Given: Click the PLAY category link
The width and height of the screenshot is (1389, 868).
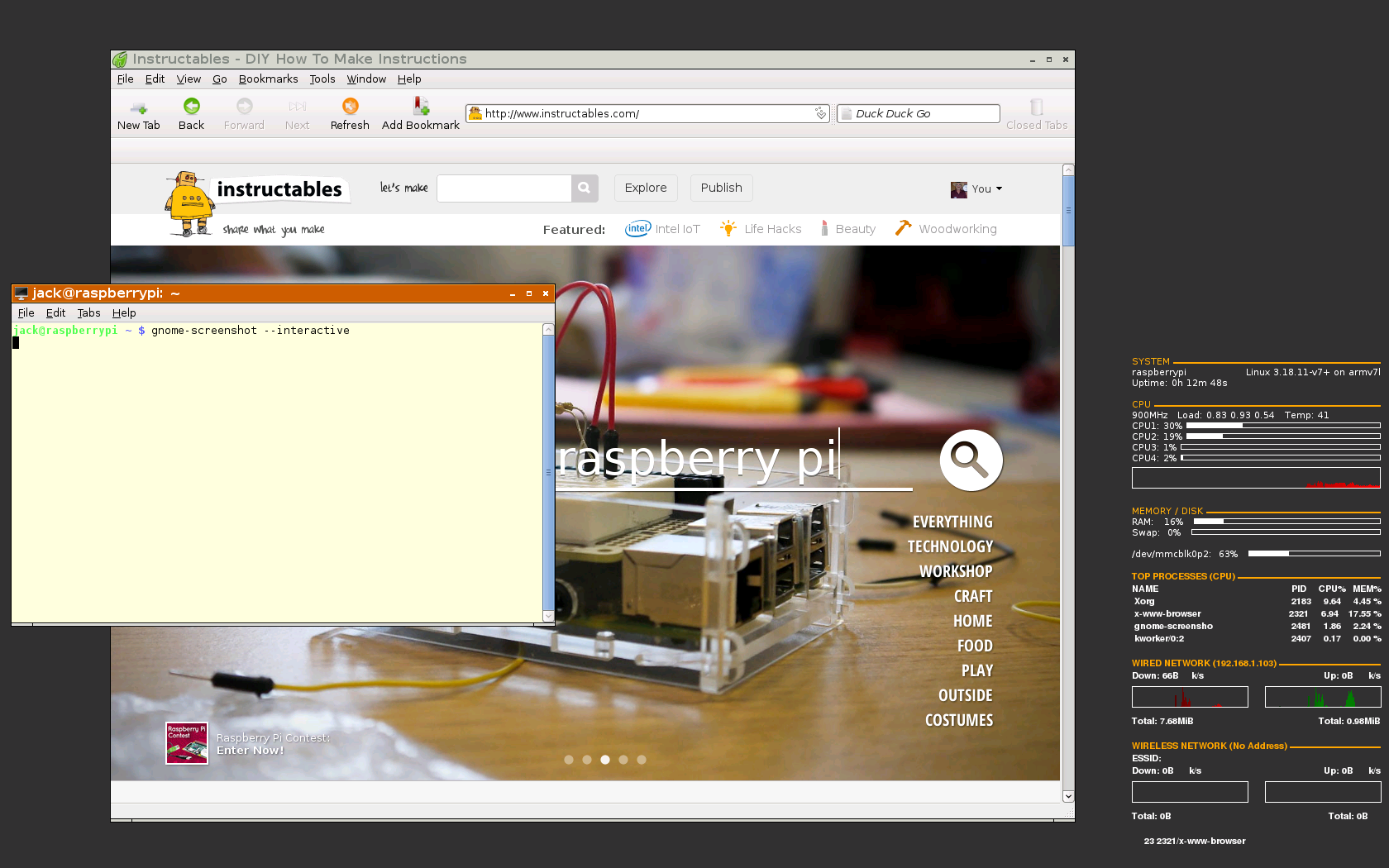Looking at the screenshot, I should [977, 670].
